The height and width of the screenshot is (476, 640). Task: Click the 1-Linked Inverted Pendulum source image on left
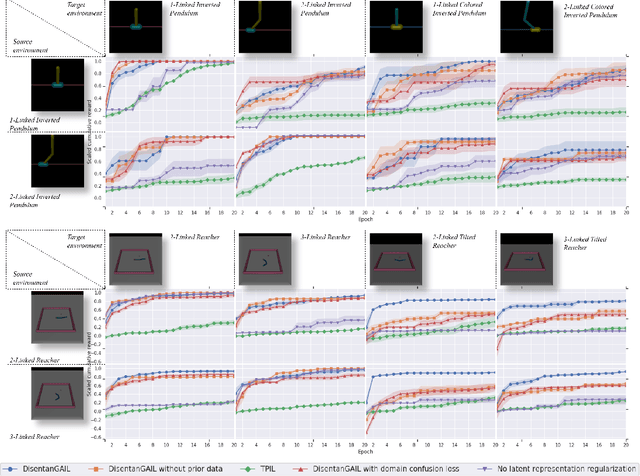[x=58, y=87]
